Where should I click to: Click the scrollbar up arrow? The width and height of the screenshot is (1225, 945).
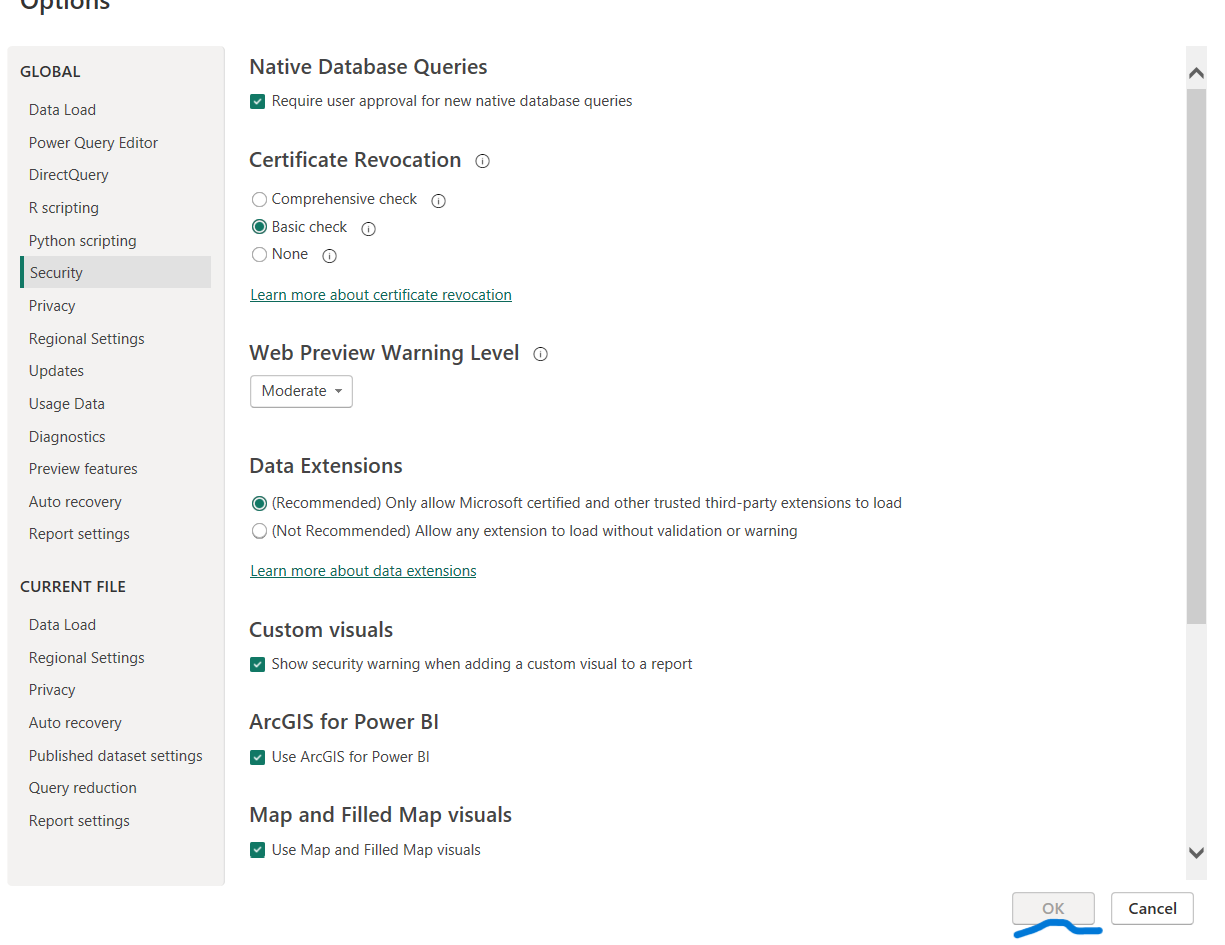tap(1196, 73)
